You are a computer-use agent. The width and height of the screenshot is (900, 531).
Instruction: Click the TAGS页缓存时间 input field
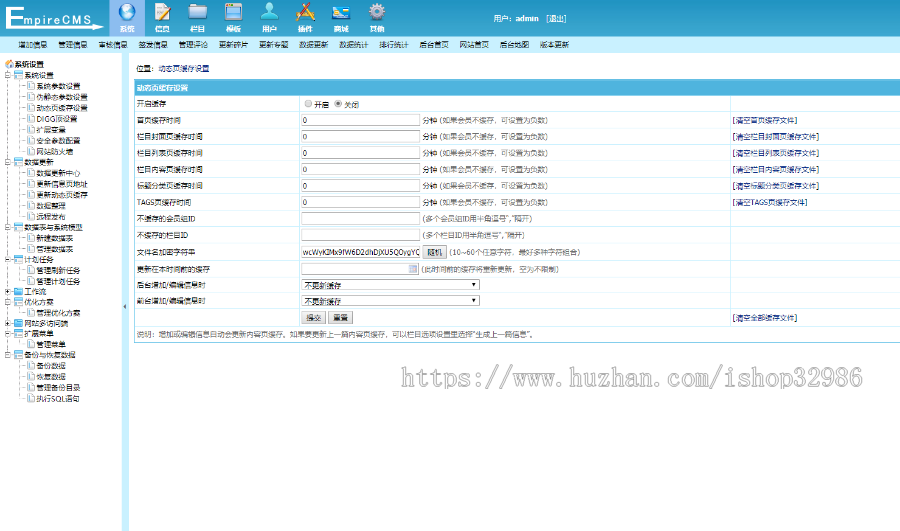(360, 202)
